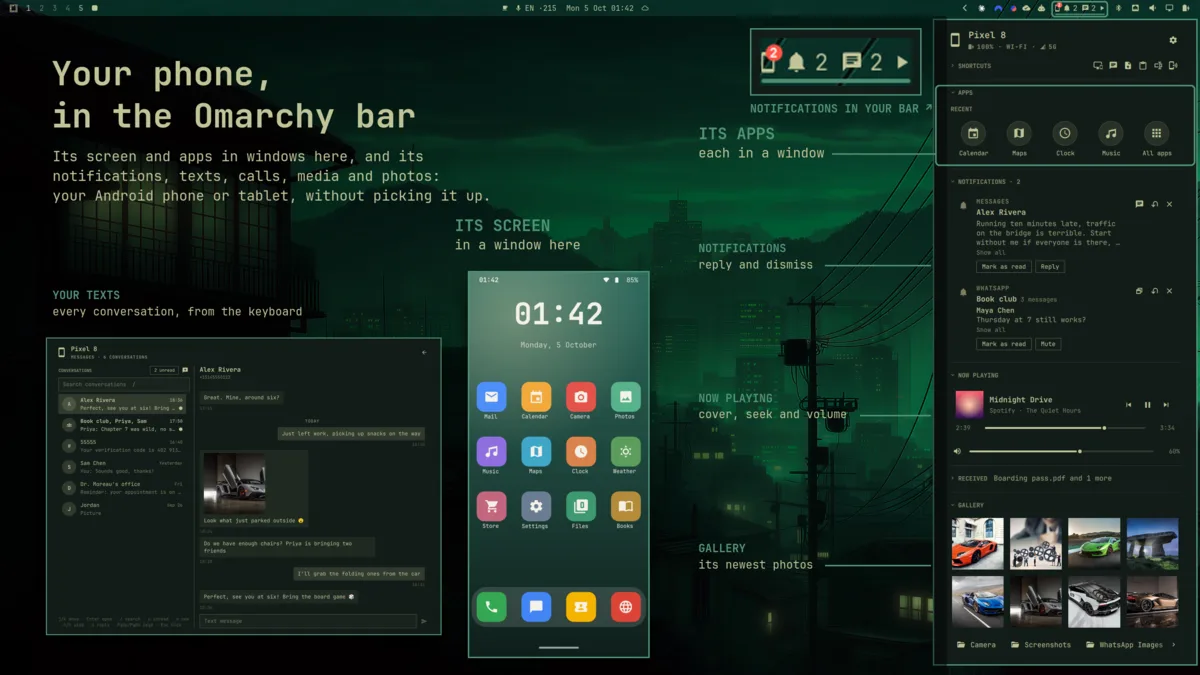The width and height of the screenshot is (1200, 675).
Task: Go to previous track
Action: tap(1129, 405)
